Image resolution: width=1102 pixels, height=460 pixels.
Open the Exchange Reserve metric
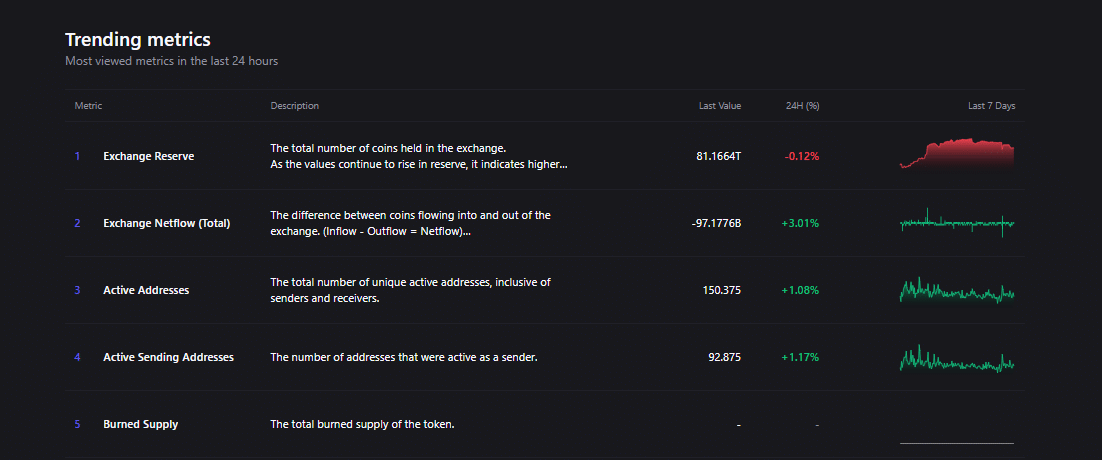pyautogui.click(x=148, y=157)
